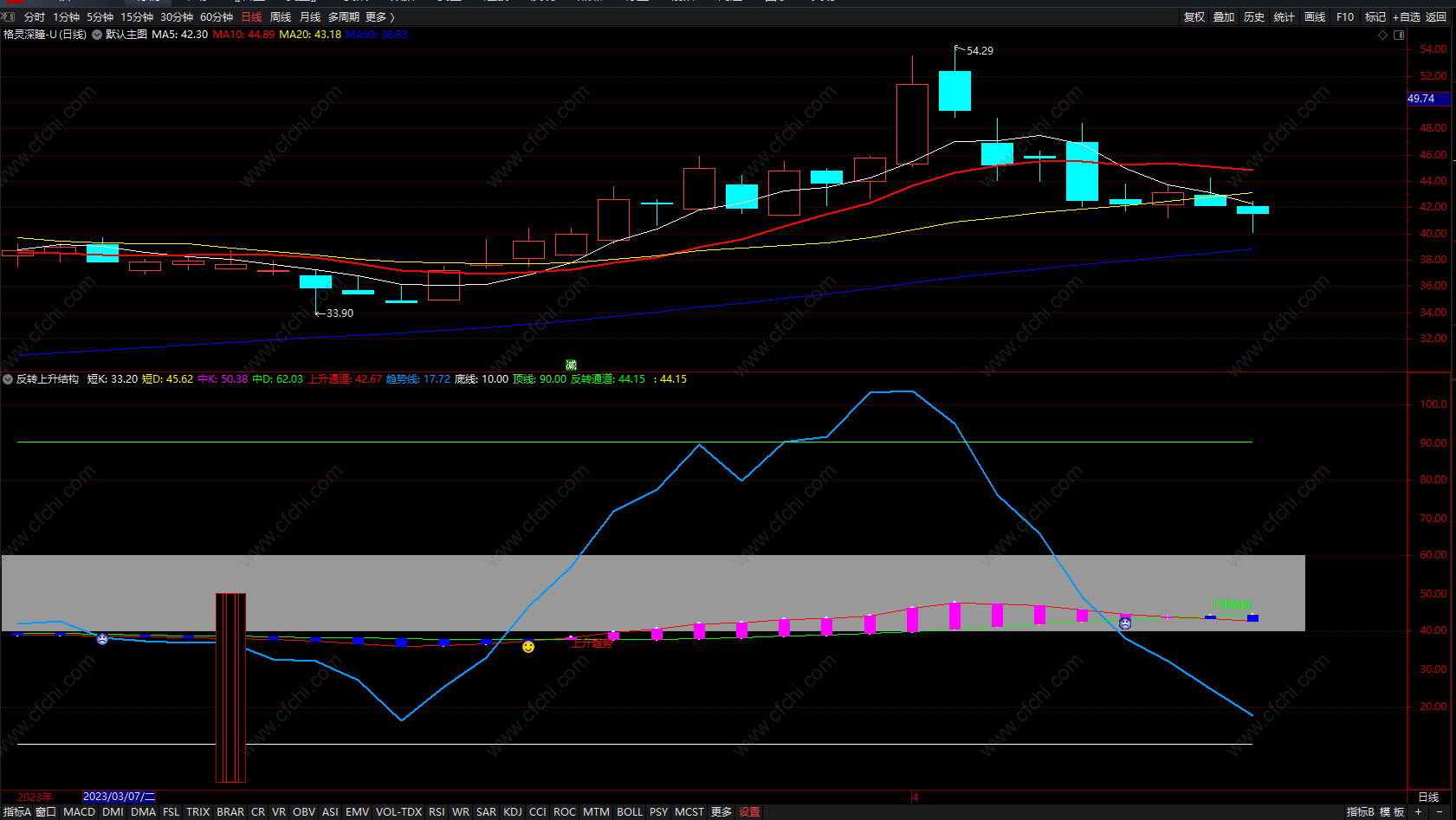The image size is (1456, 820).
Task: Zoom out with the minus button
Action: click(1440, 812)
